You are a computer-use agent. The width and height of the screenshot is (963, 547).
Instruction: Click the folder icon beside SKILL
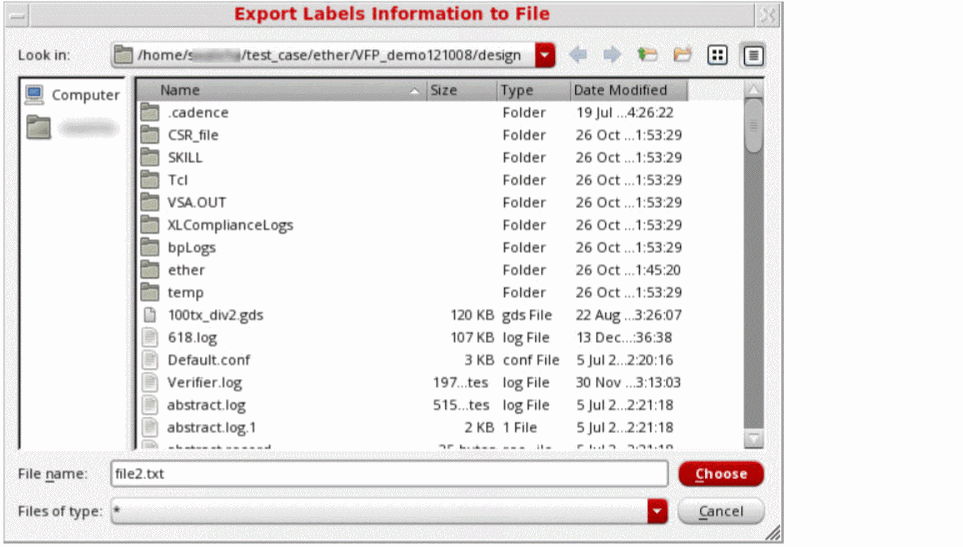[150, 157]
